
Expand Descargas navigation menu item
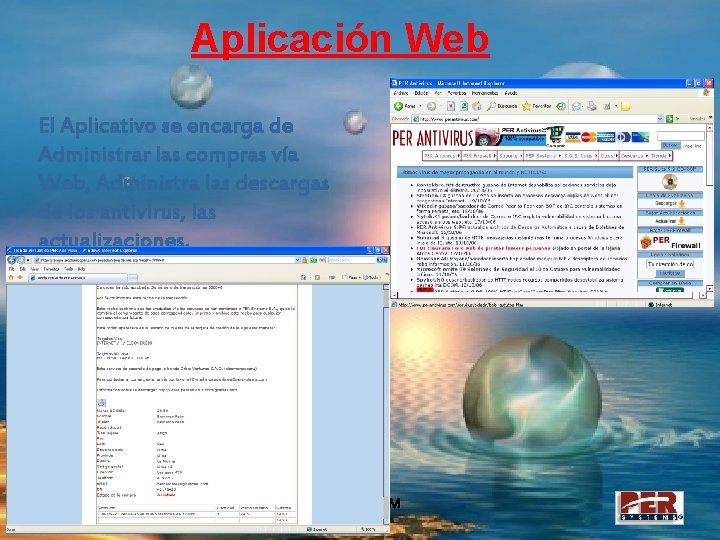click(x=634, y=156)
